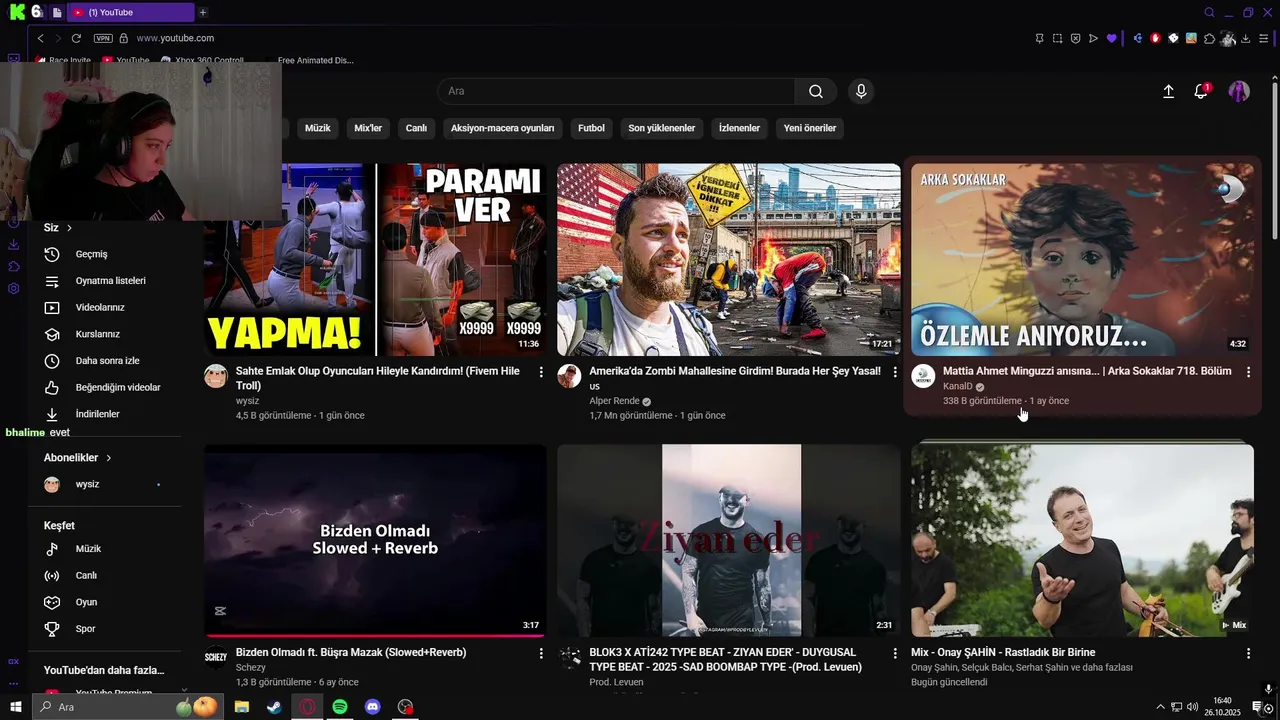Open the Alper Rende channel link

pos(614,401)
